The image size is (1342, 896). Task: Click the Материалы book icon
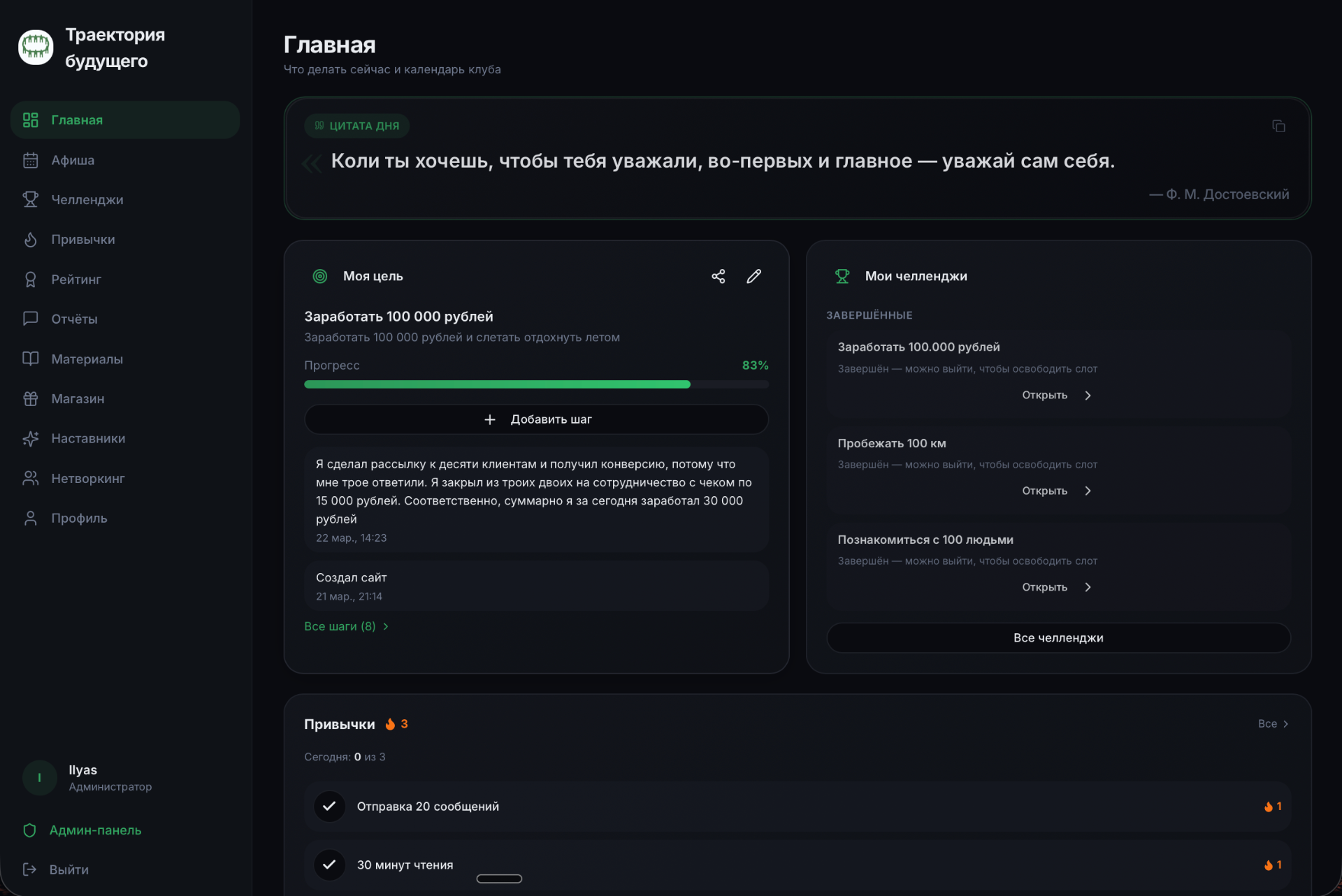point(30,359)
